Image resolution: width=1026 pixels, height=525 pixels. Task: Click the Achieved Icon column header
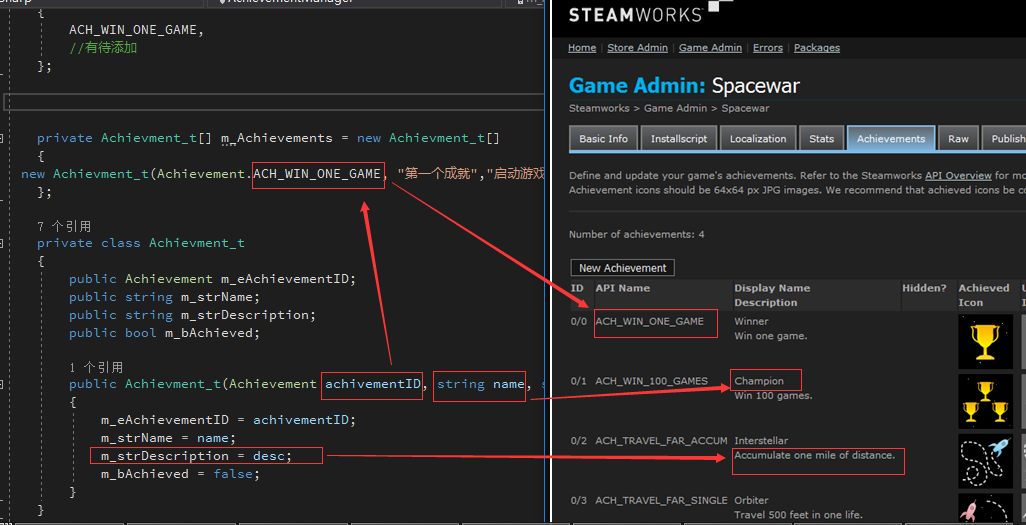[983, 295]
